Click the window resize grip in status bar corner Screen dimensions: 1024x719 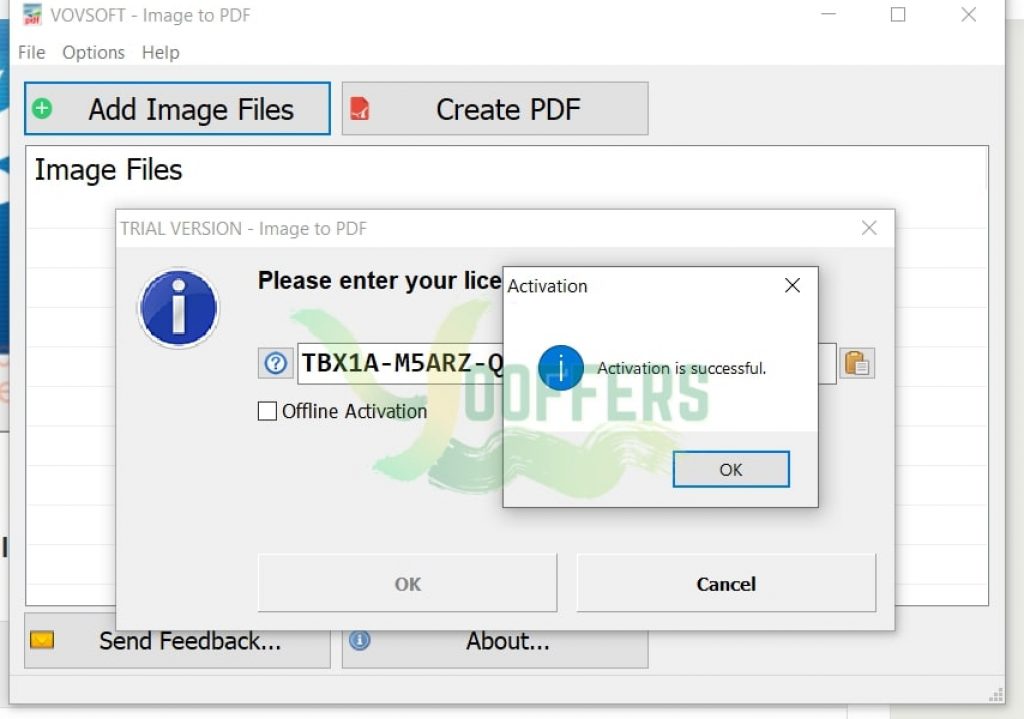(997, 695)
